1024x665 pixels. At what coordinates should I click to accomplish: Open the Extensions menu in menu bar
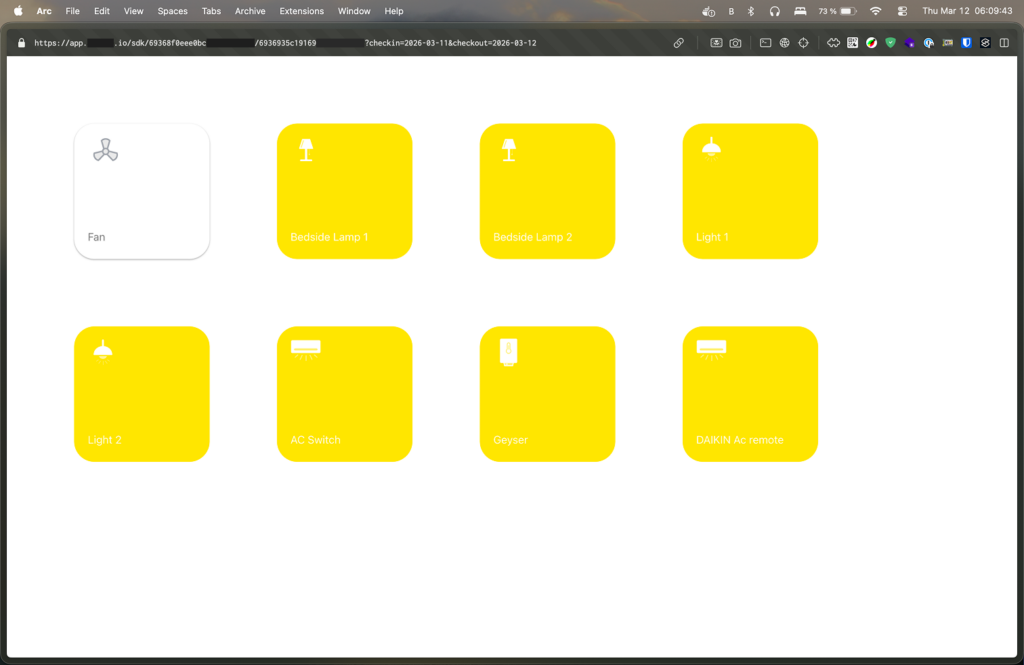[x=301, y=11]
